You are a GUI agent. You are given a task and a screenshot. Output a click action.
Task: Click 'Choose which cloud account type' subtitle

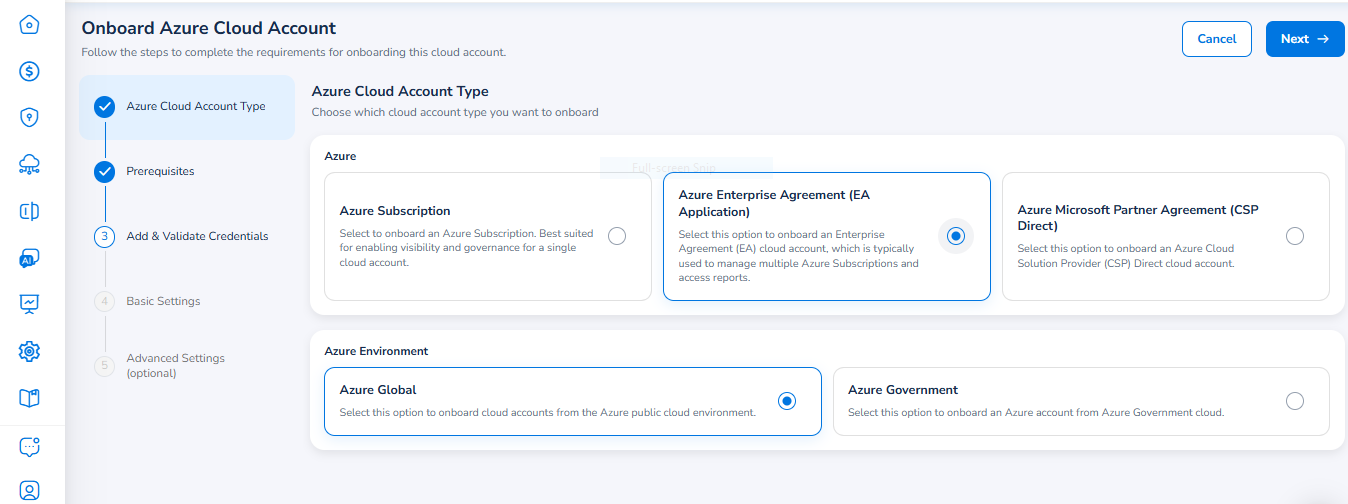click(x=455, y=112)
